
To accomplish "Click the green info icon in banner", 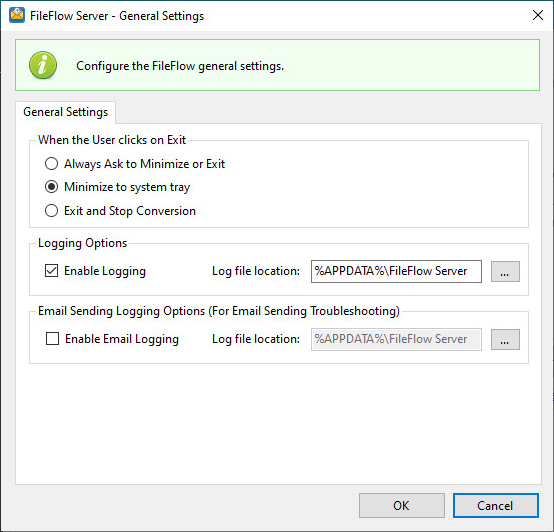I will tap(43, 65).
